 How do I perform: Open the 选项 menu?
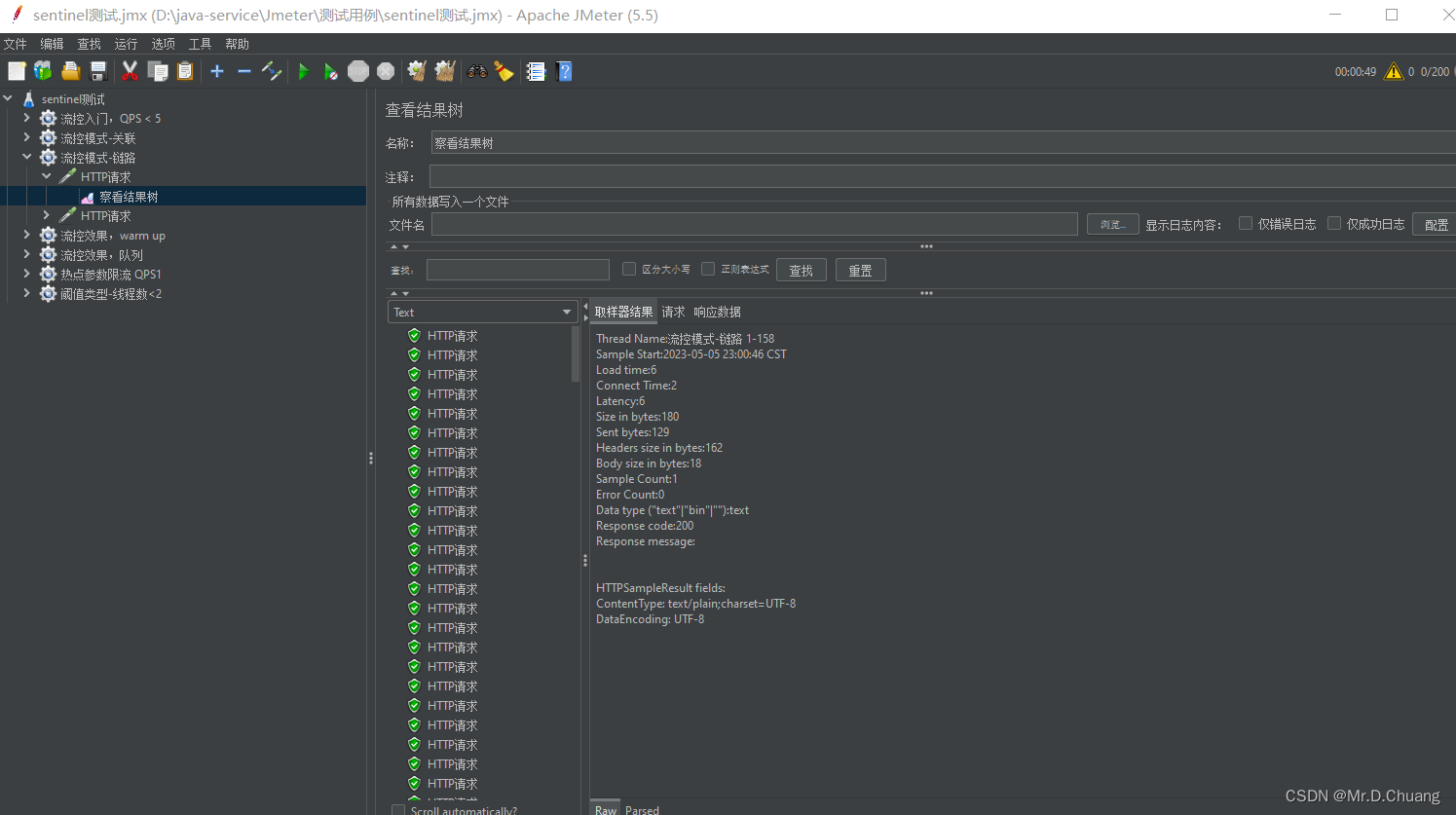point(163,44)
